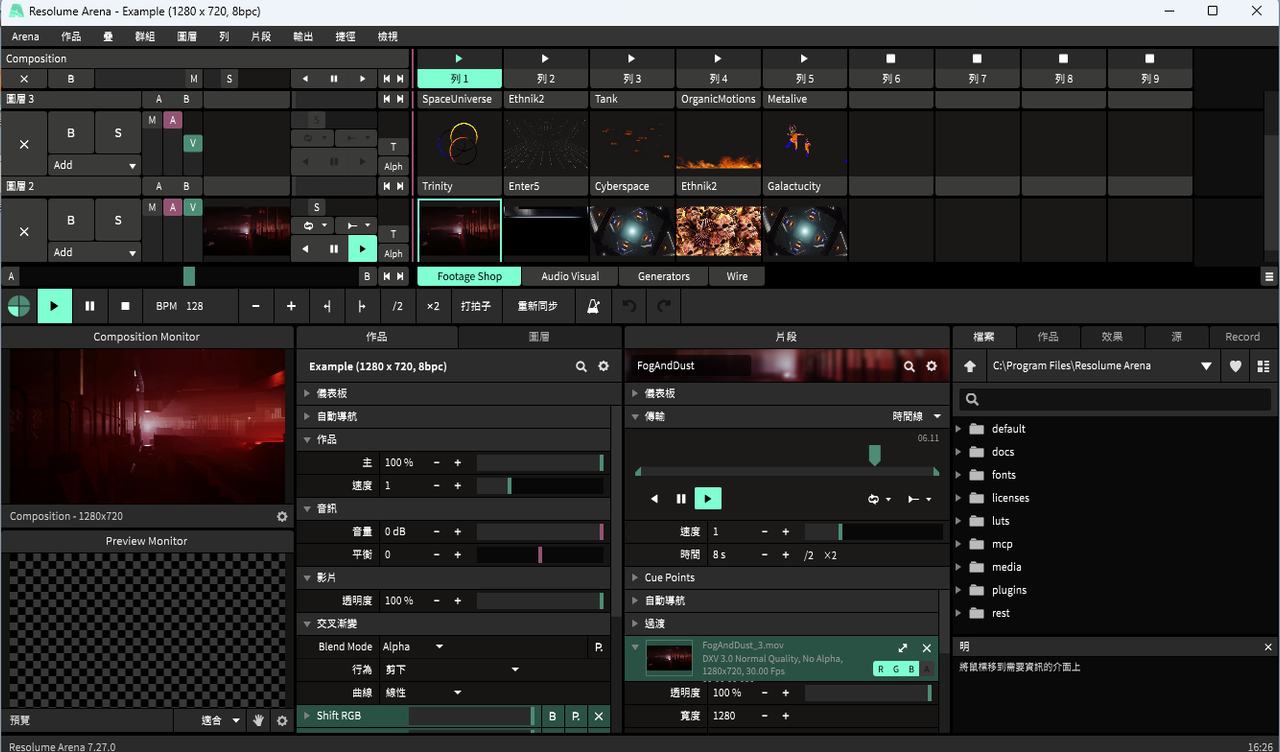This screenshot has width=1280, height=752.
Task: Click the 打拍子 tap tempo button
Action: (476, 306)
